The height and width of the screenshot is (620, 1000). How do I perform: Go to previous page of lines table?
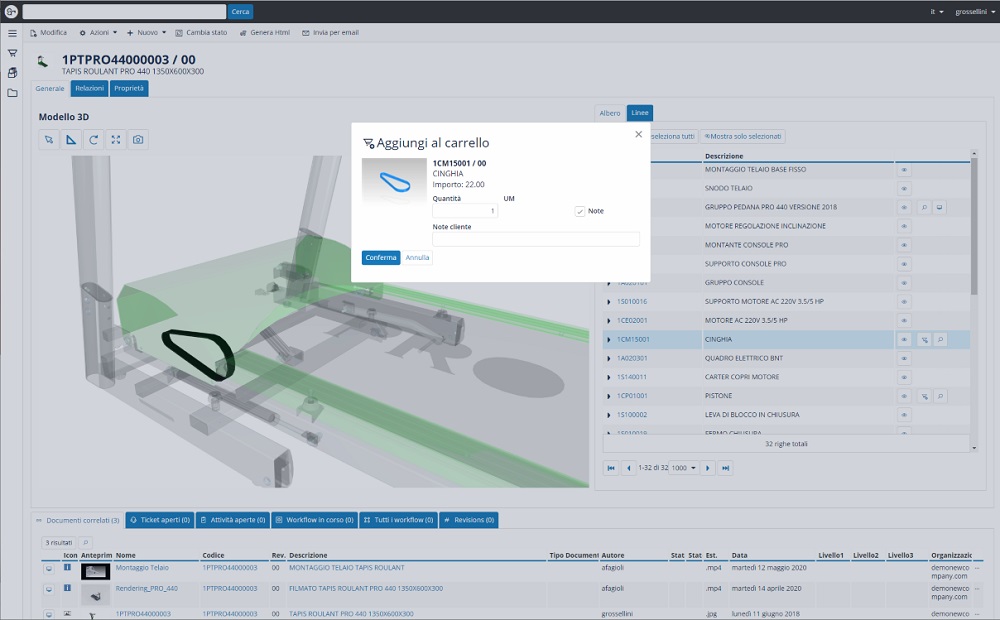click(629, 468)
